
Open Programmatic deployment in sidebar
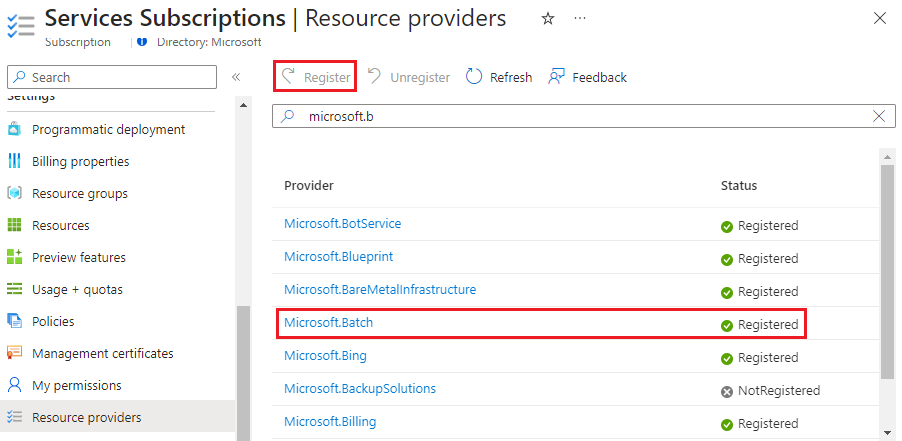tap(108, 129)
